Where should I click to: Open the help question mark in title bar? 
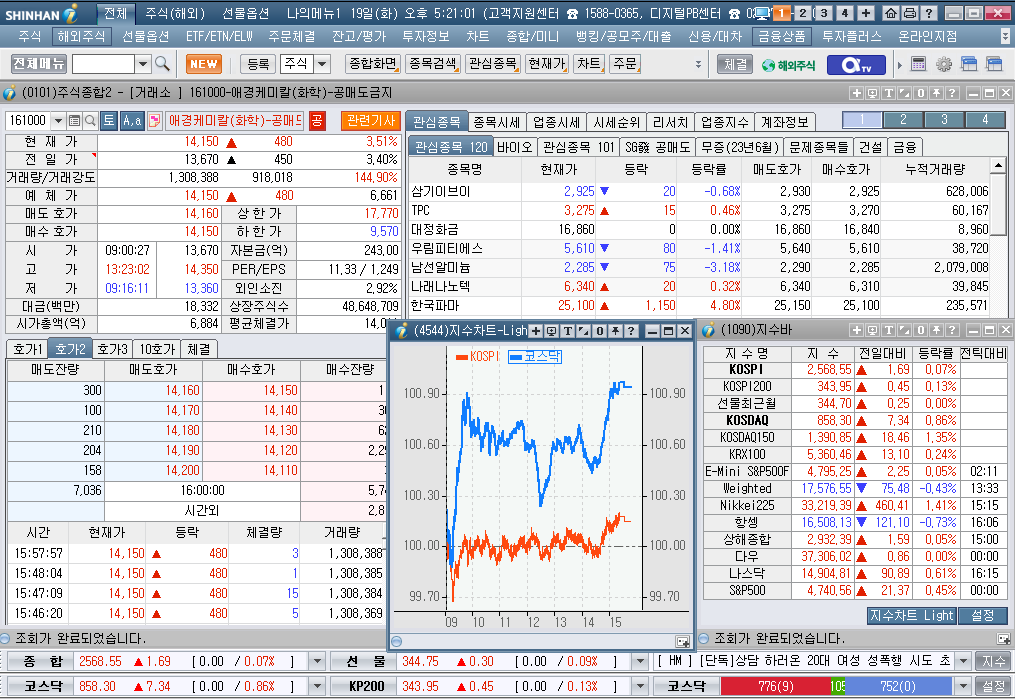928,13
